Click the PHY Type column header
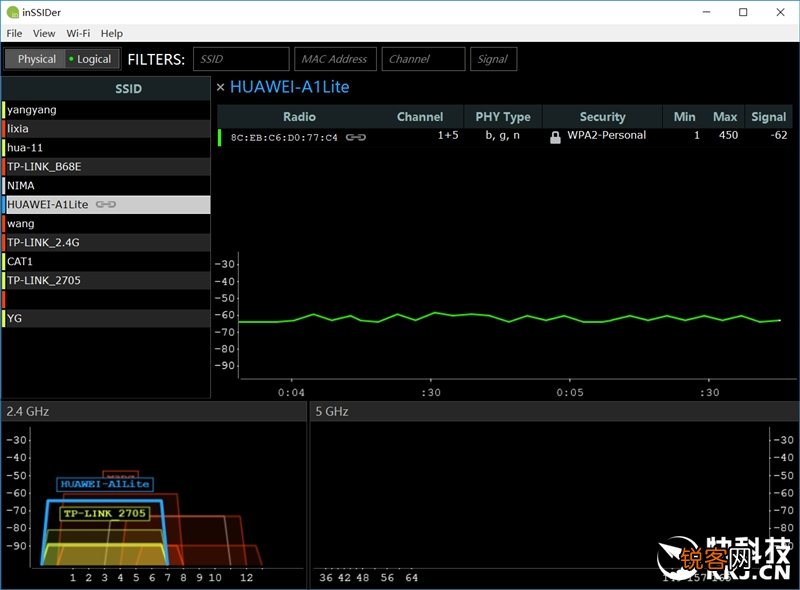This screenshot has height=590, width=800. pyautogui.click(x=503, y=117)
